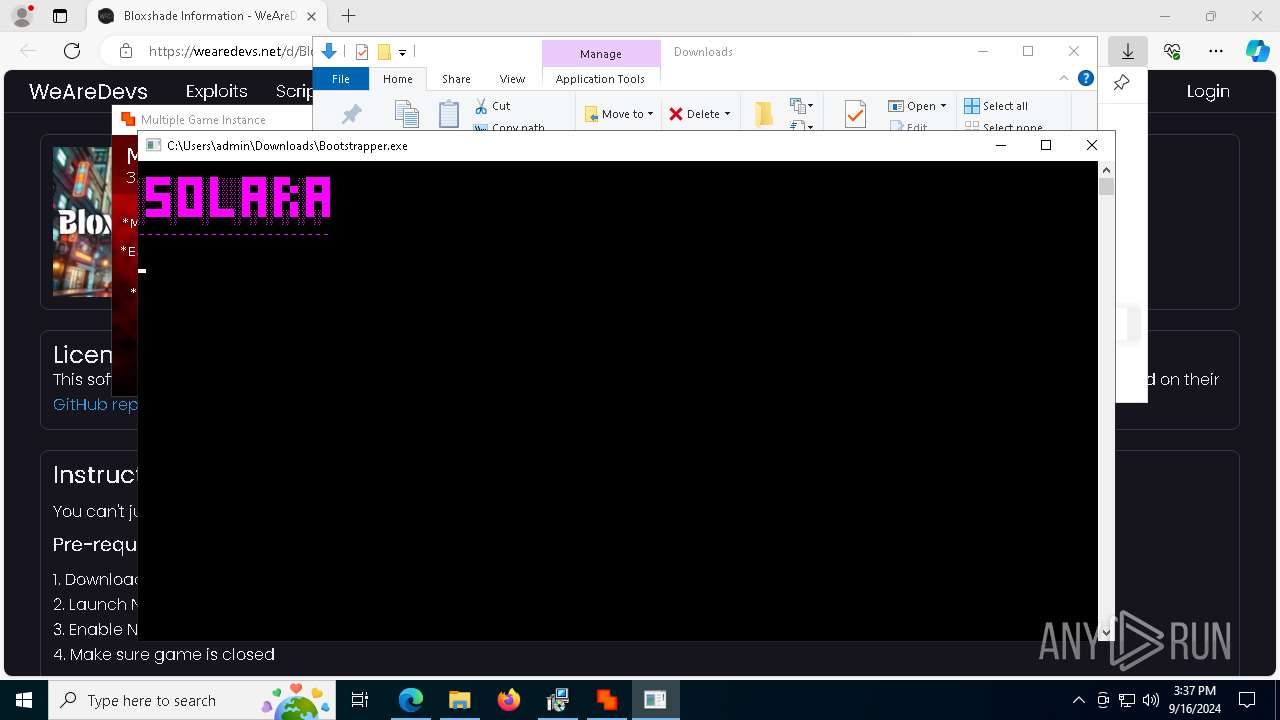Refresh the Edge page
Screen dimensions: 1280x720
point(72,51)
